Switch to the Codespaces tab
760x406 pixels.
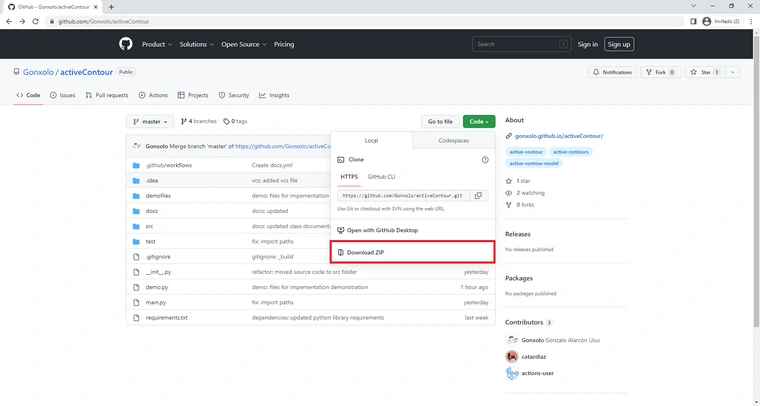click(454, 141)
